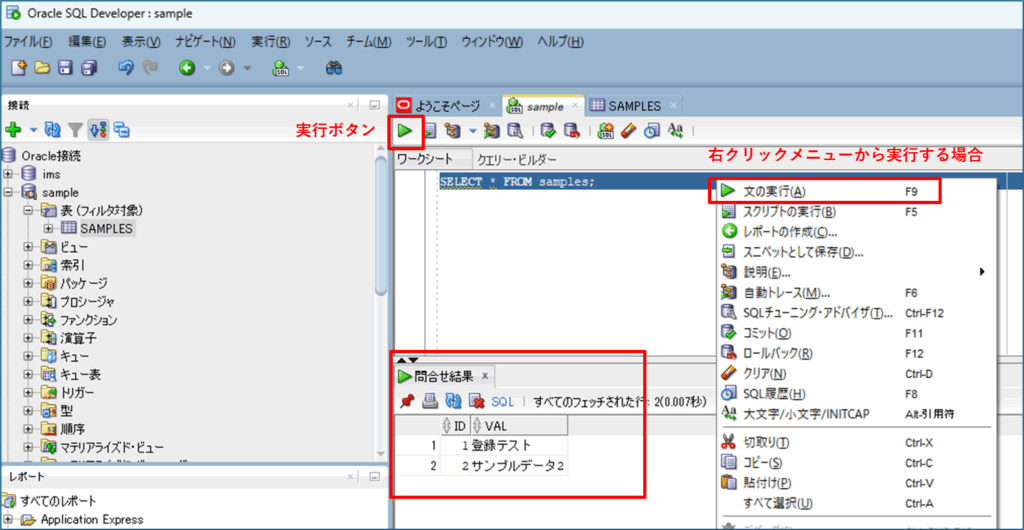Click the SQL link in query result toolbar
The image size is (1024, 530).
502,401
